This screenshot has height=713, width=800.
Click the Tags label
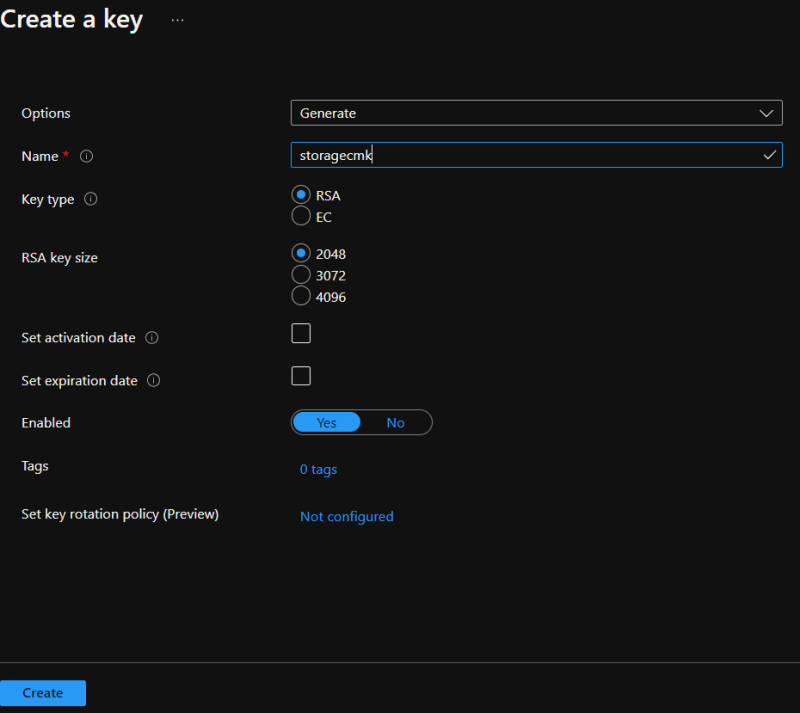(35, 466)
